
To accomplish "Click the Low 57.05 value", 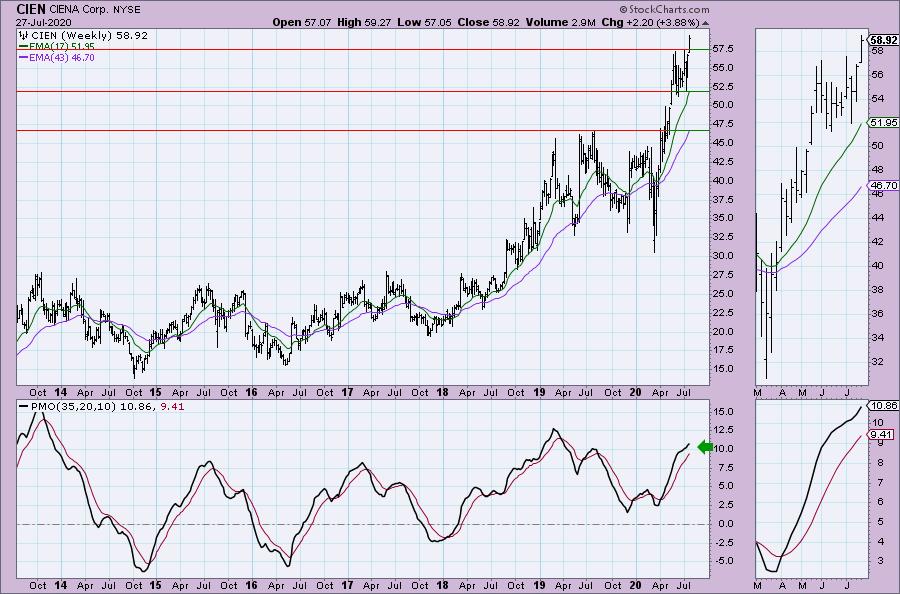I will click(424, 22).
